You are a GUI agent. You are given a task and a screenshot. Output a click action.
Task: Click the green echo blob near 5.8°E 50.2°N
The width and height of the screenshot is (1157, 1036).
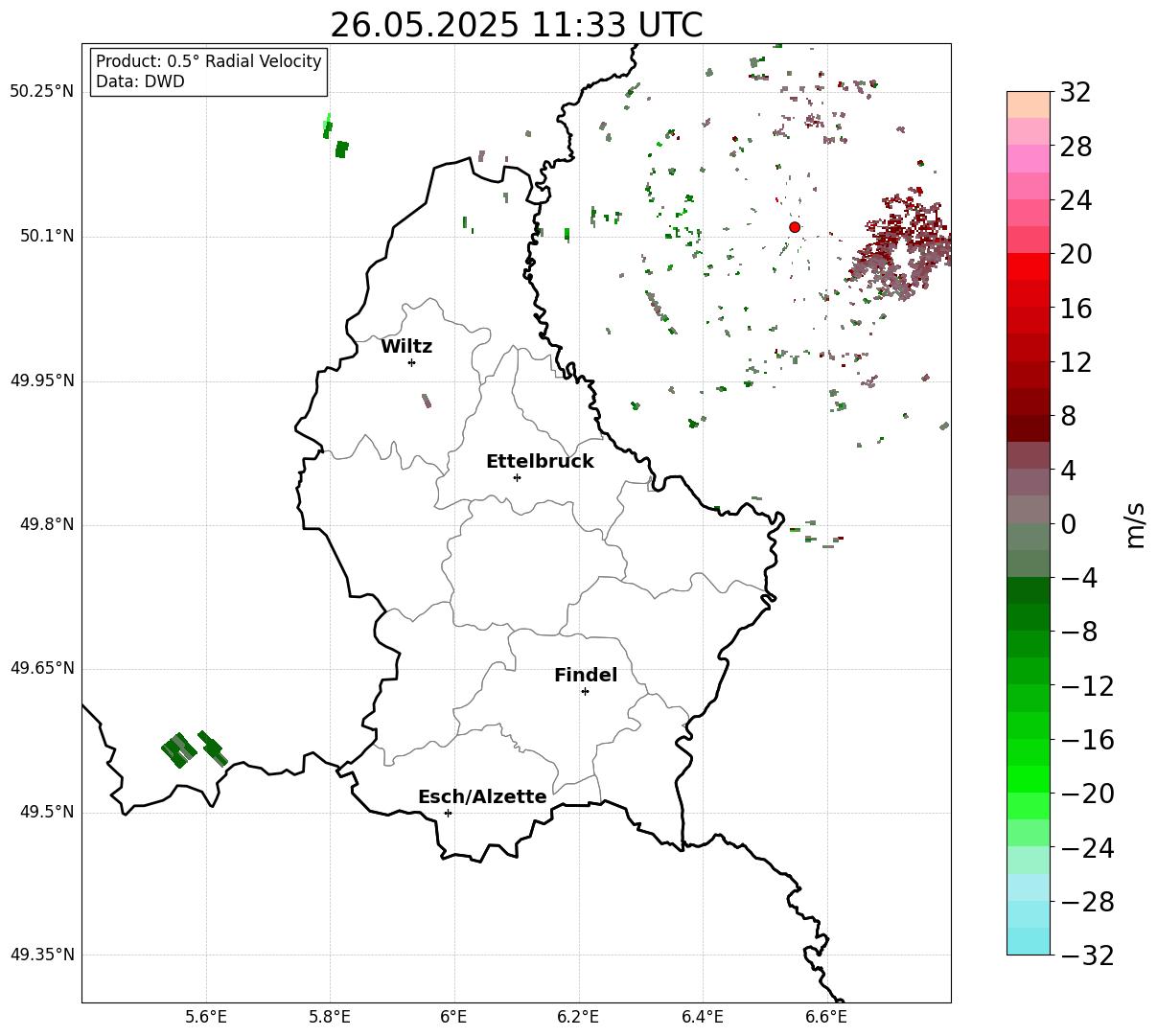tap(341, 149)
